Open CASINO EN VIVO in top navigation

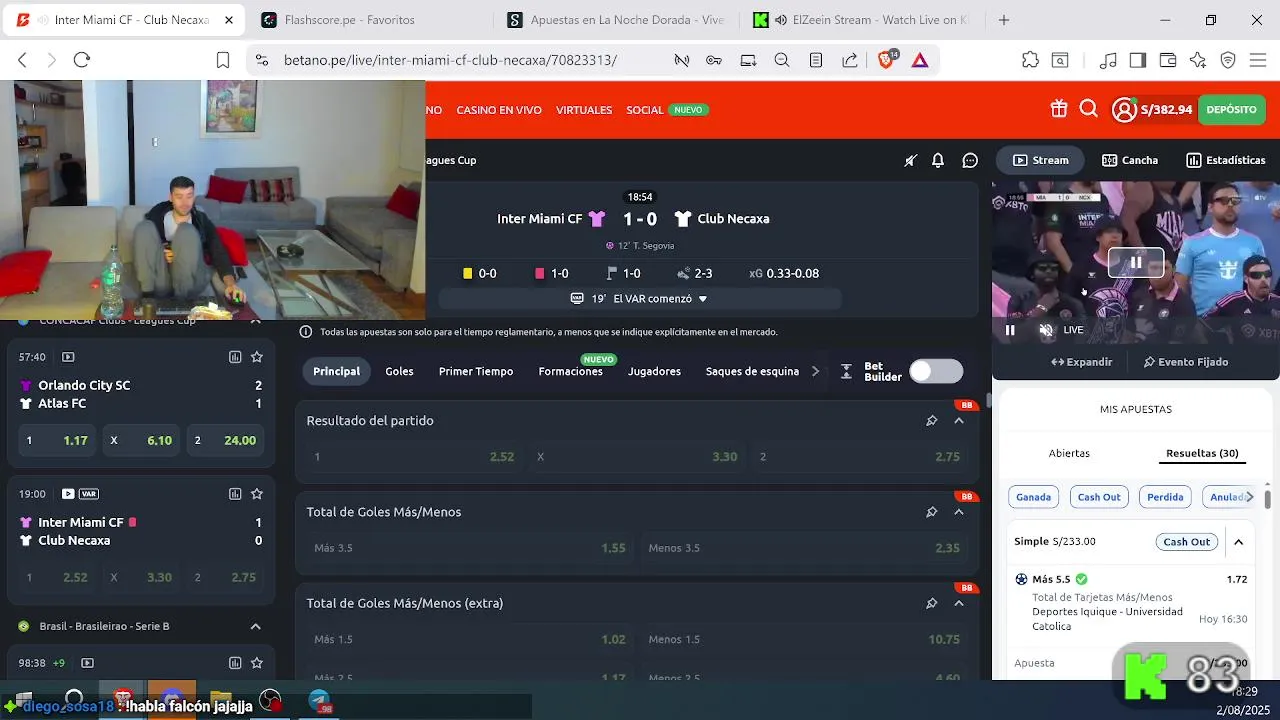pos(499,110)
